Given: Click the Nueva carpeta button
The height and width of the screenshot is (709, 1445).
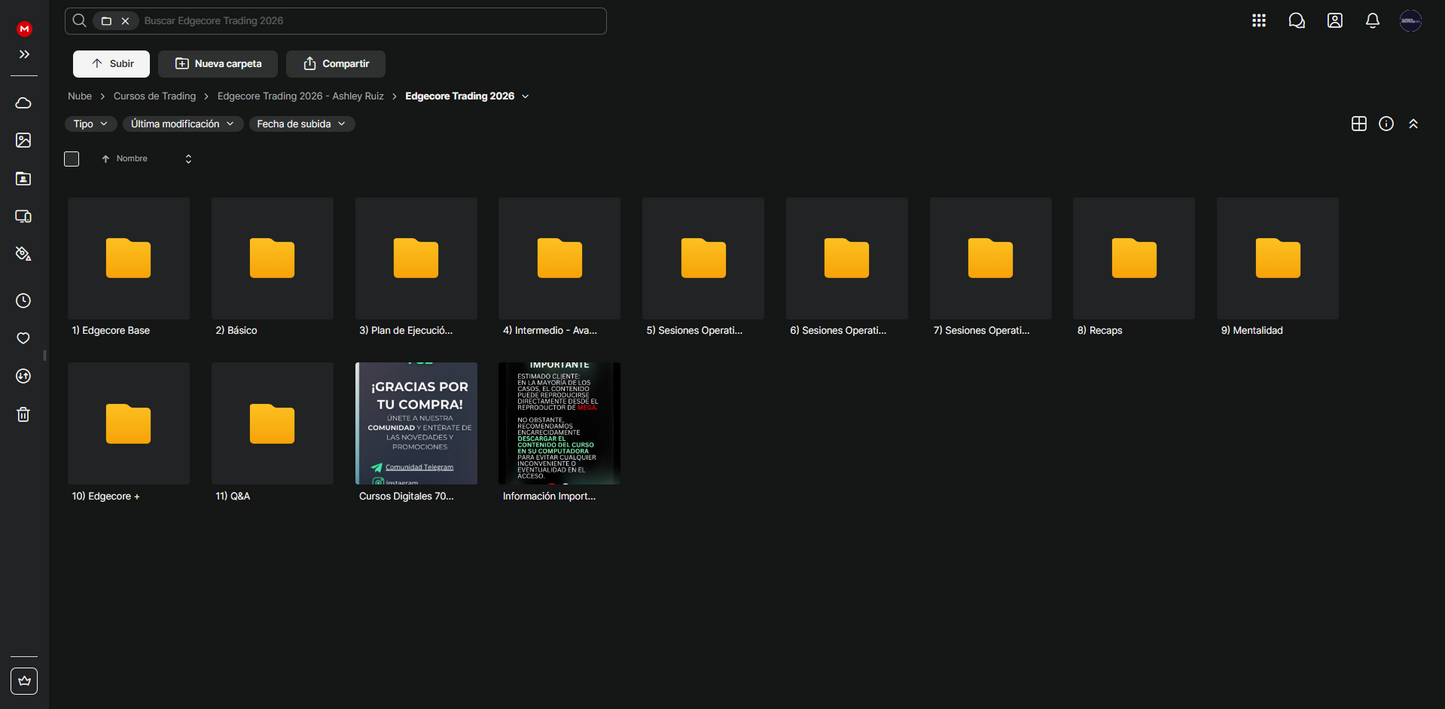Looking at the screenshot, I should pyautogui.click(x=218, y=64).
